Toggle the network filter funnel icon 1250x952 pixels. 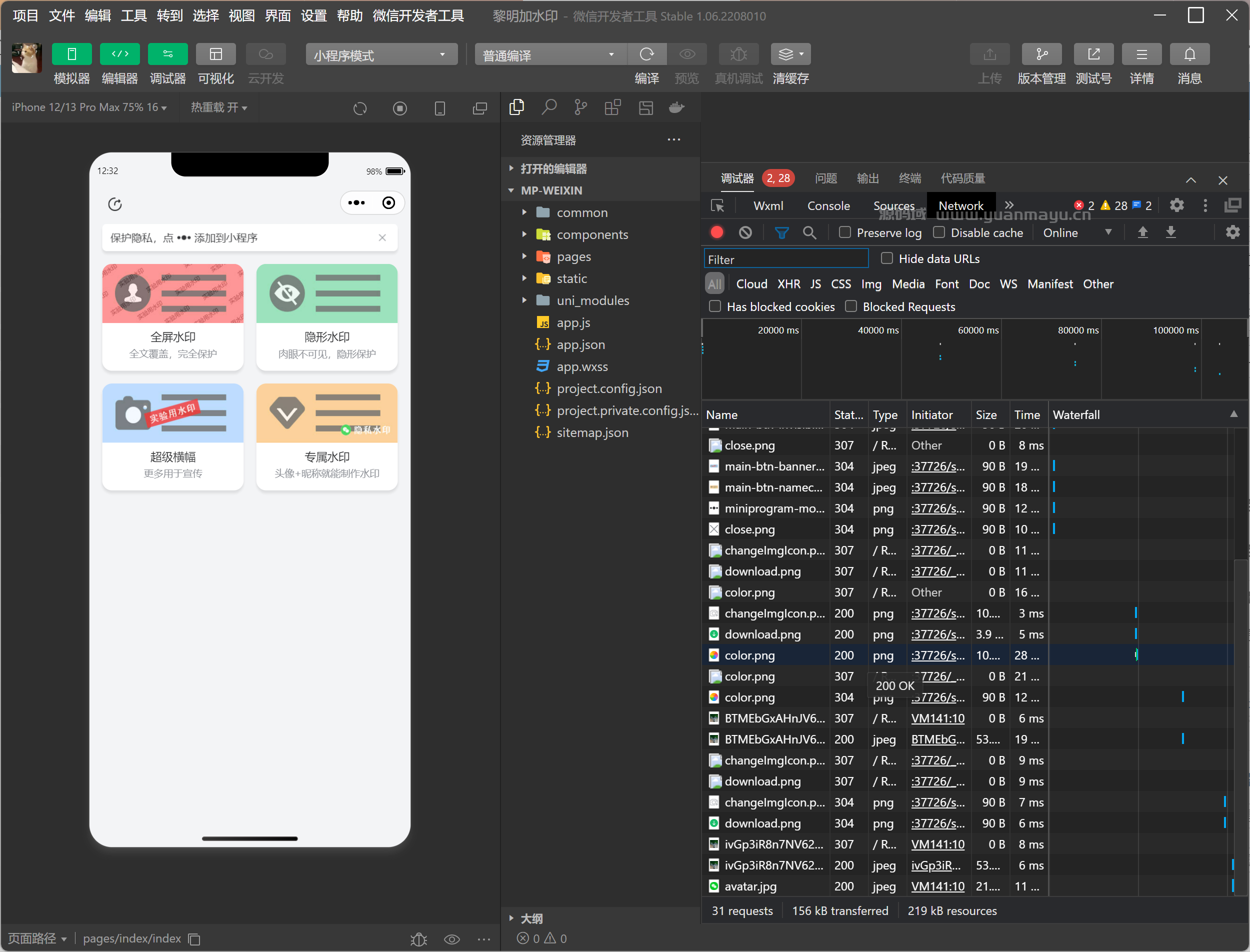point(781,232)
